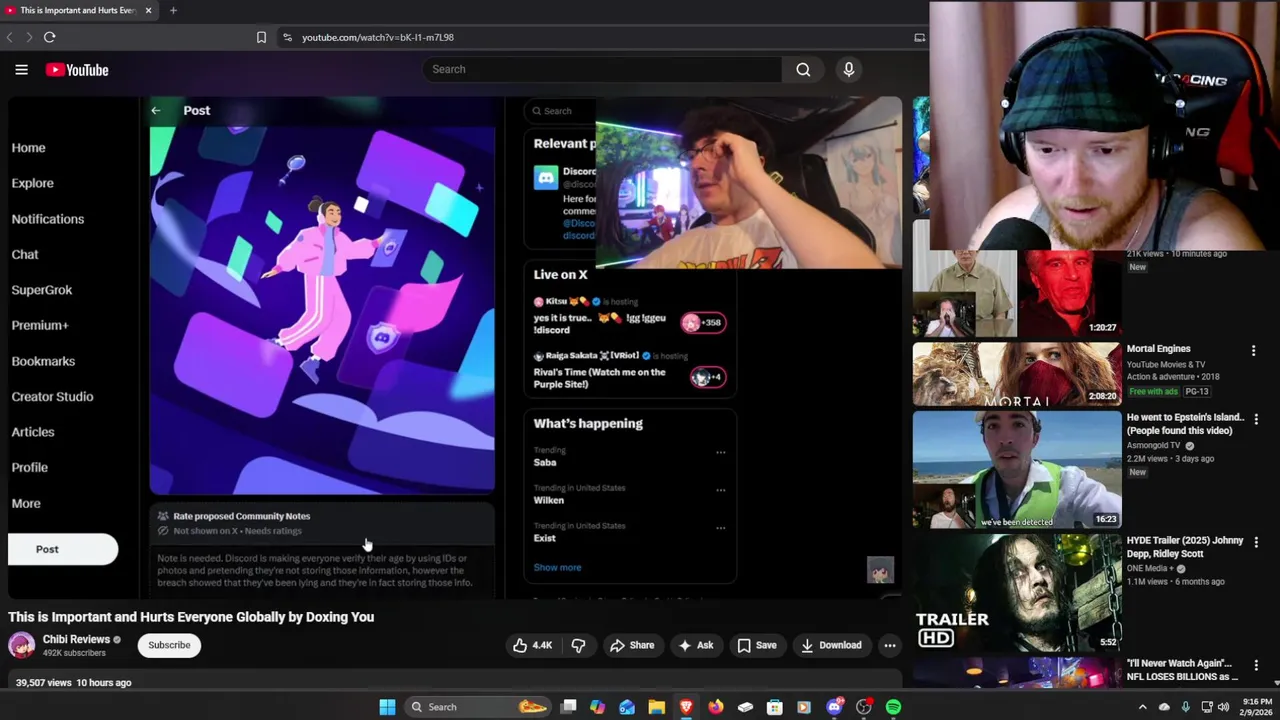Select Premium+ in the X sidebar

(x=40, y=325)
